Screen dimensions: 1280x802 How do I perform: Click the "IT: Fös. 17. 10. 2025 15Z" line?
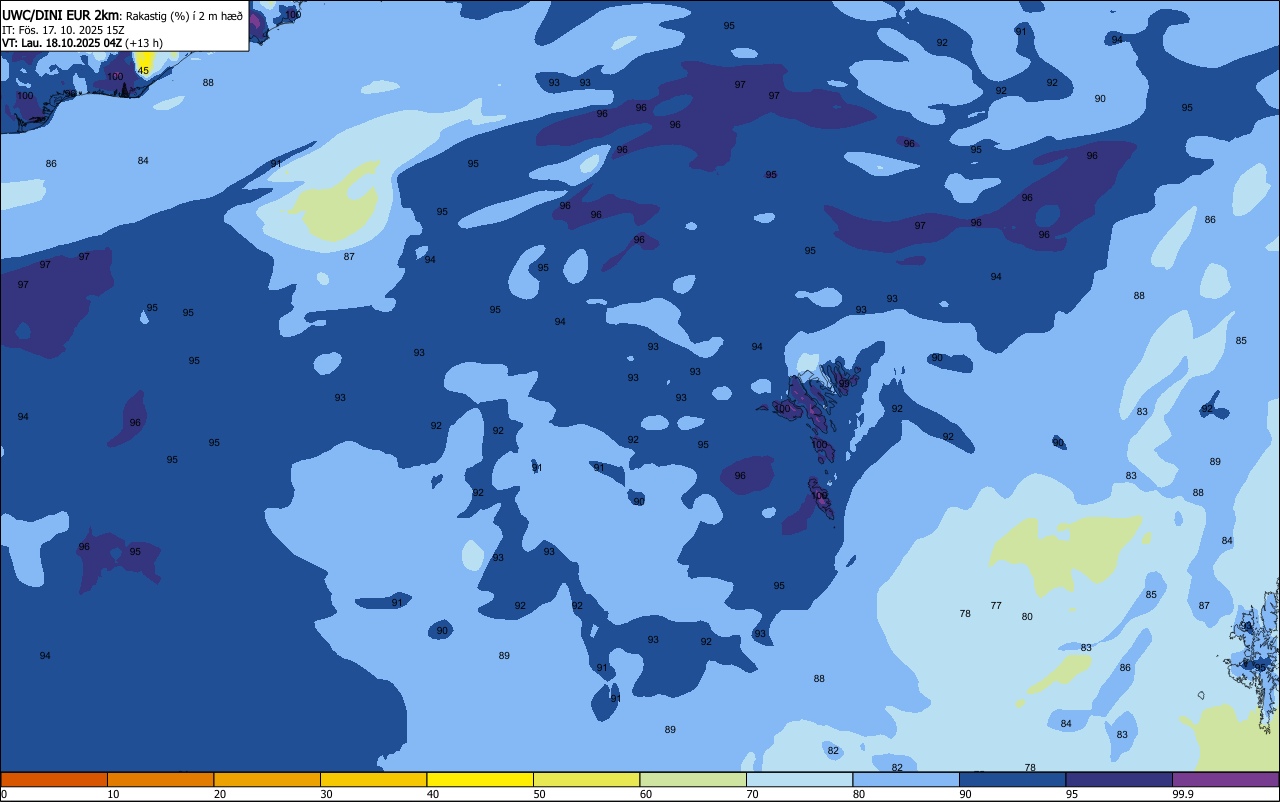pos(63,30)
